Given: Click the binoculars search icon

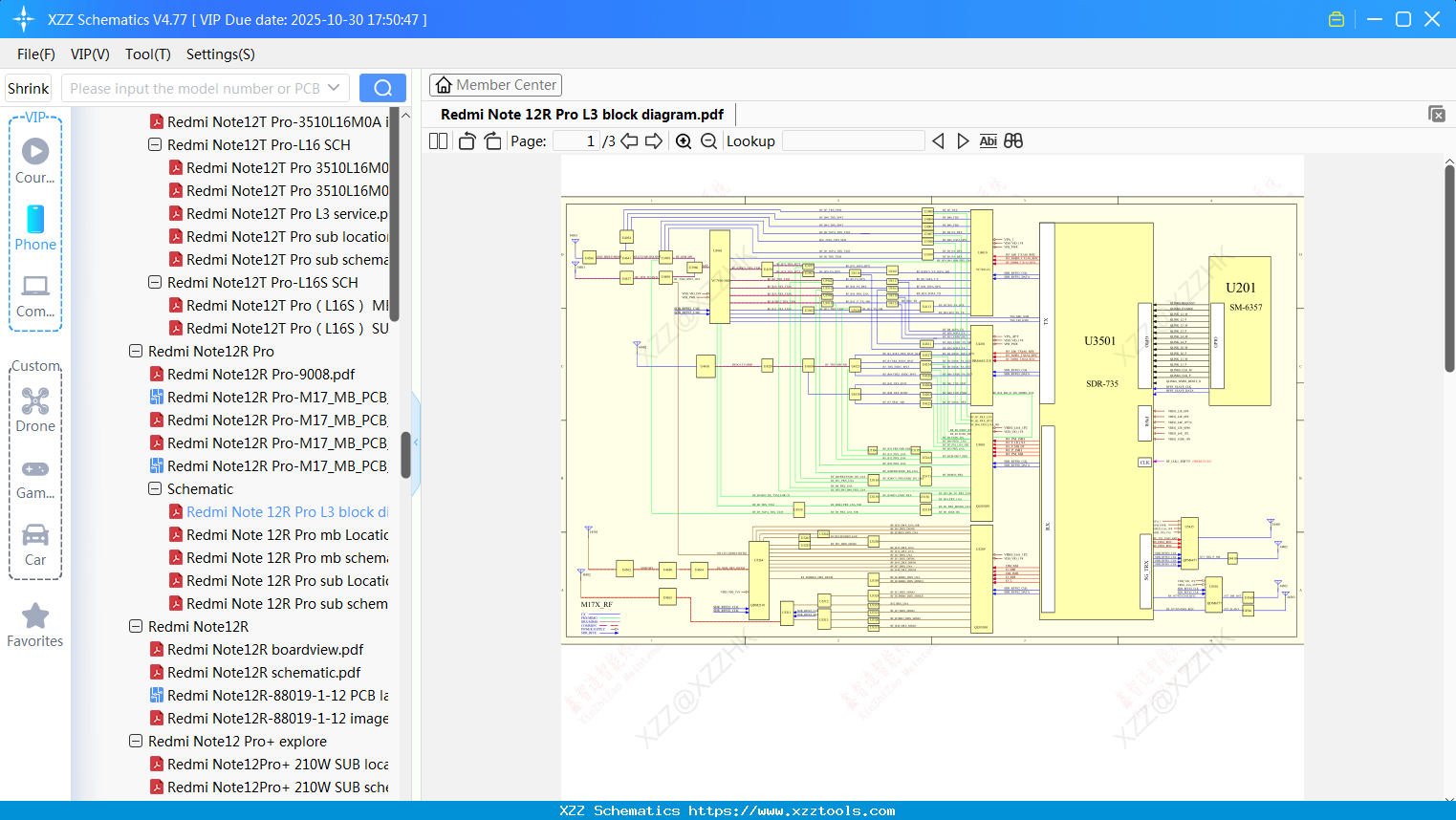Looking at the screenshot, I should click(1013, 141).
